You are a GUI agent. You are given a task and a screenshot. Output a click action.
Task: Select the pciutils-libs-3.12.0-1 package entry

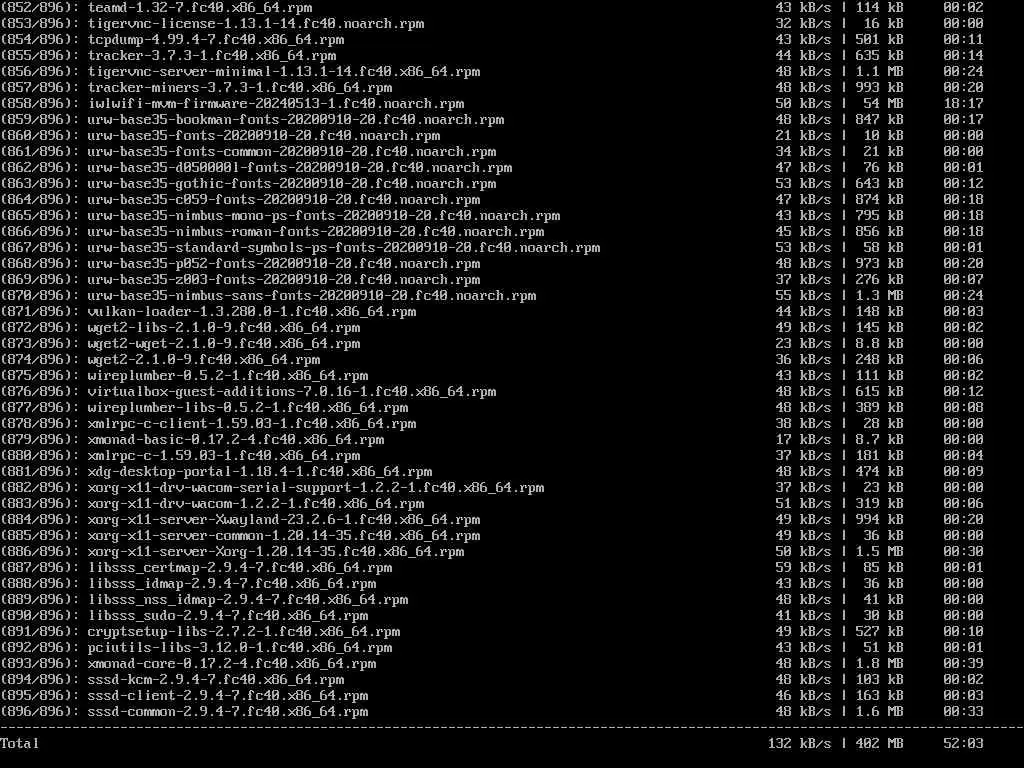coord(240,648)
